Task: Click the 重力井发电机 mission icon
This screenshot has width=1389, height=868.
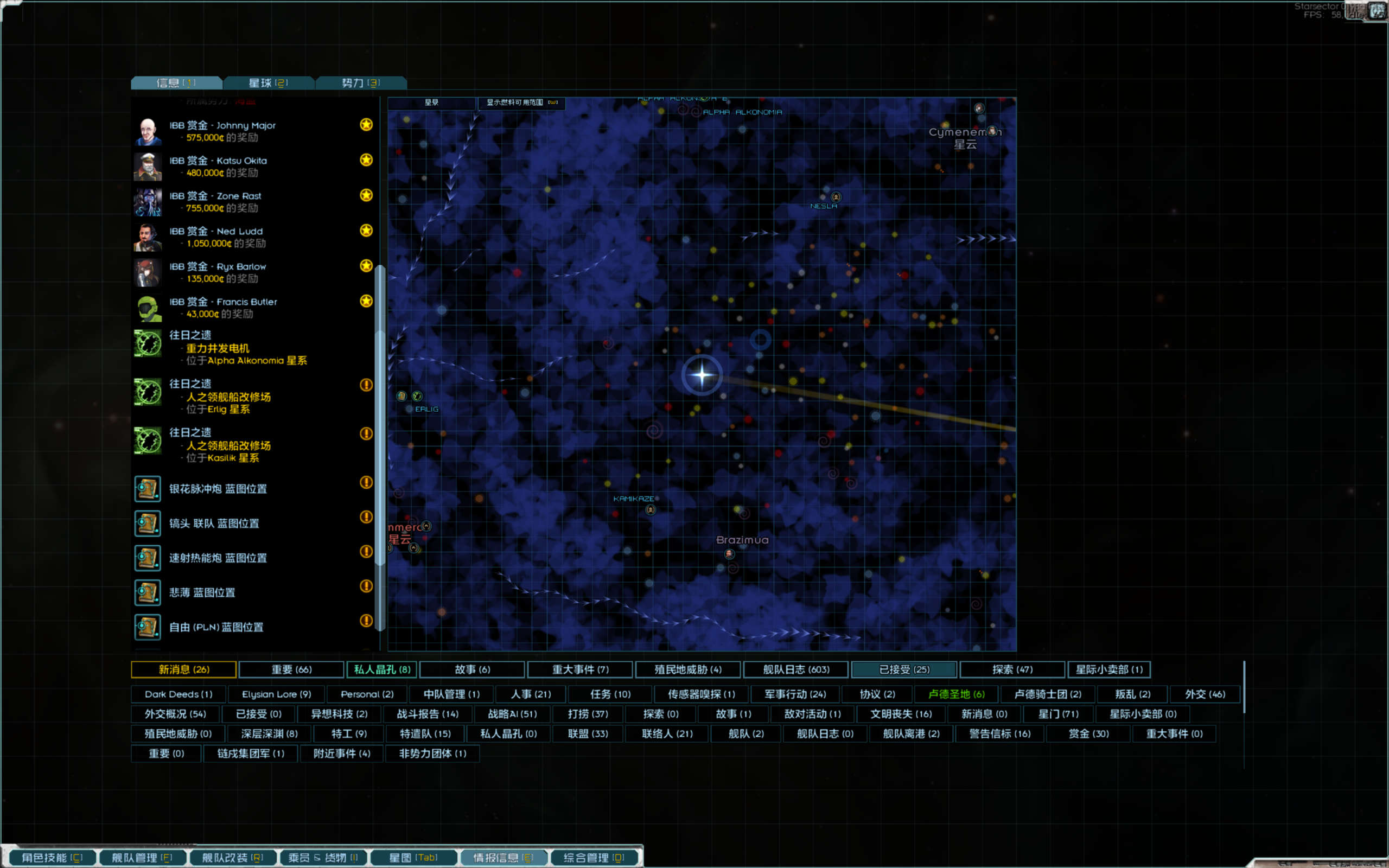Action: [x=148, y=343]
